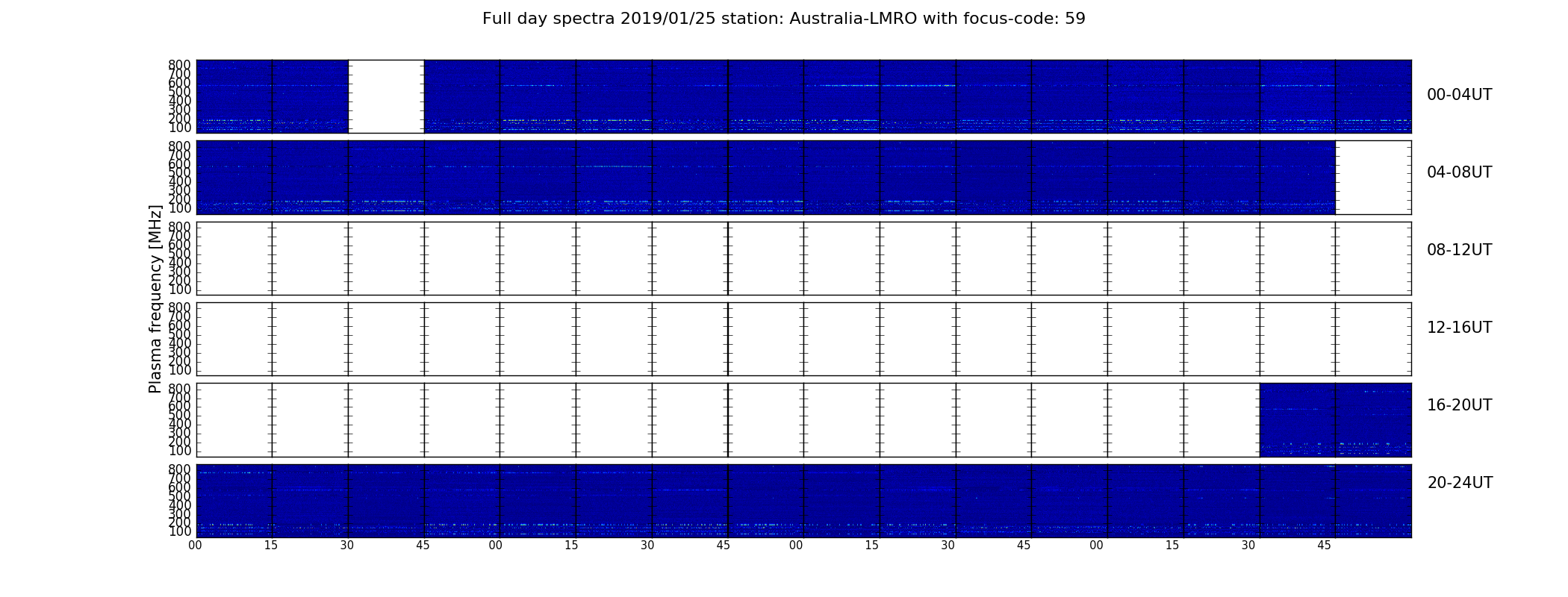Select the 'Plasma frequency [MHz]' axis label
1568x597 pixels.
tap(155, 298)
